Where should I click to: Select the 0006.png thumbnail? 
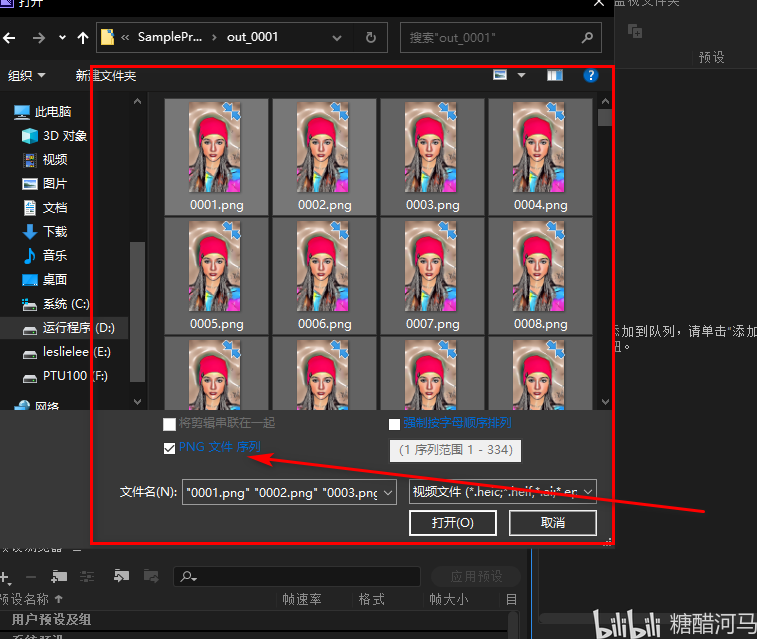(324, 276)
